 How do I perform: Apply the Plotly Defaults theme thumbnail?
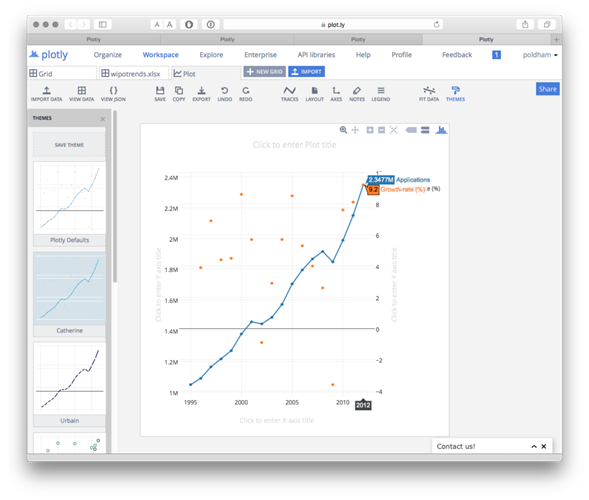pyautogui.click(x=69, y=198)
